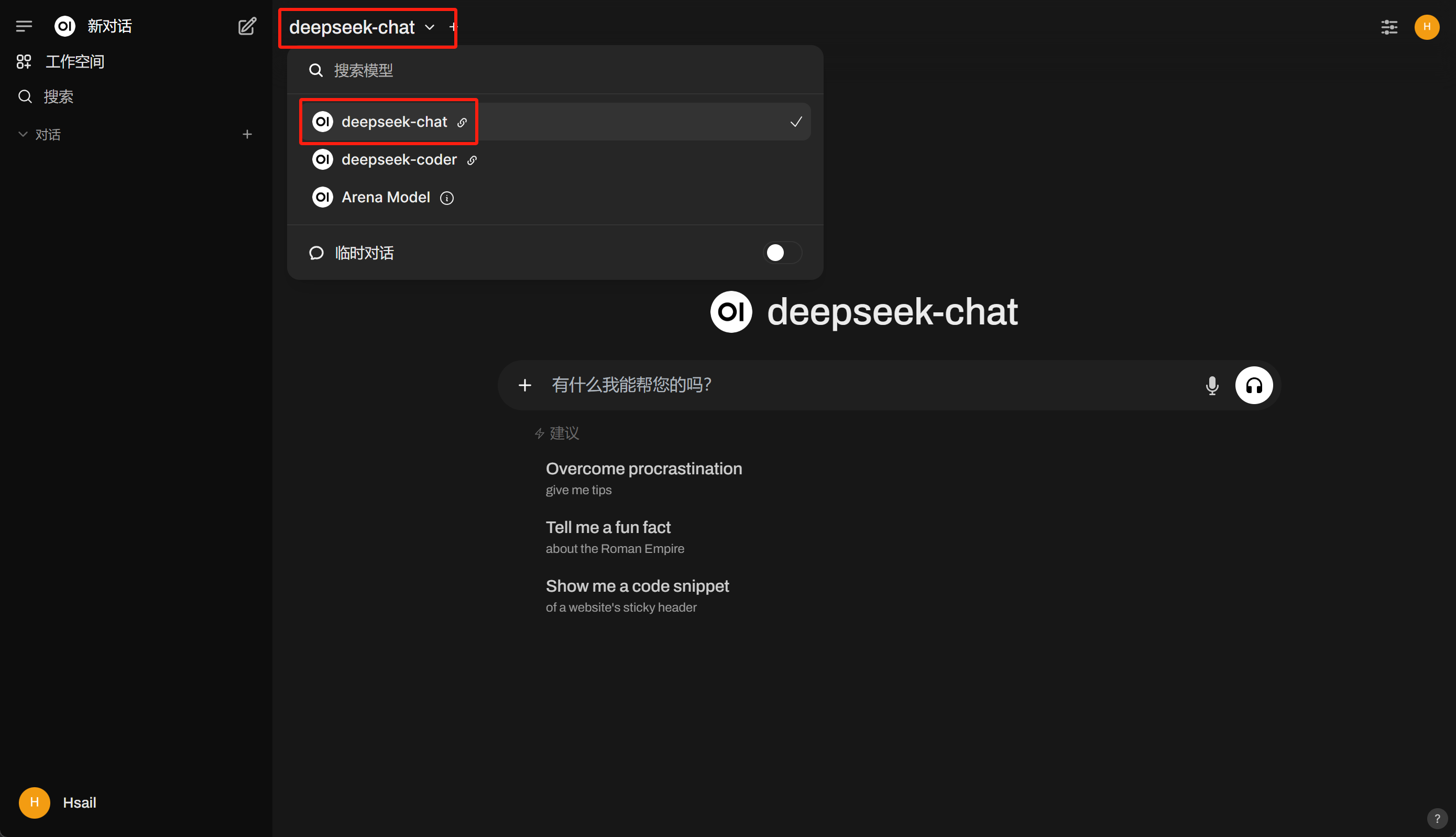Show the Arena Model info icon
The image size is (1456, 837).
[446, 198]
